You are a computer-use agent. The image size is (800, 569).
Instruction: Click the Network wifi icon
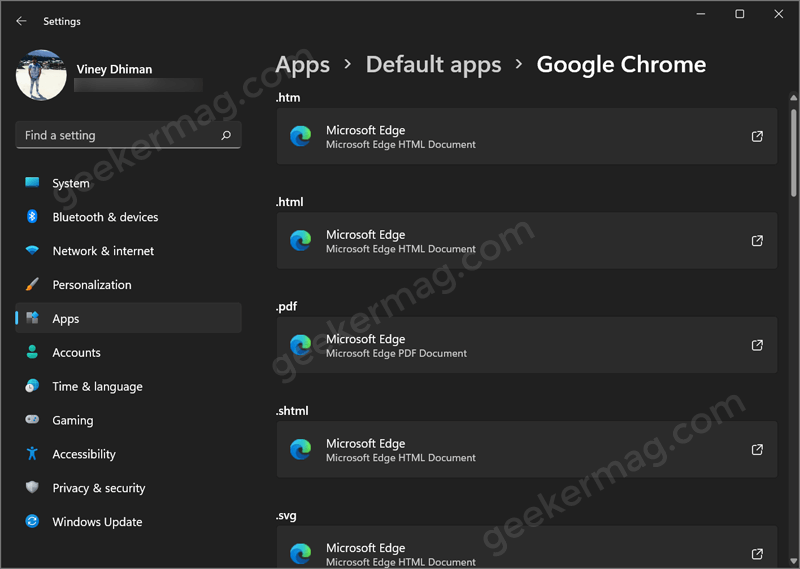coord(32,250)
